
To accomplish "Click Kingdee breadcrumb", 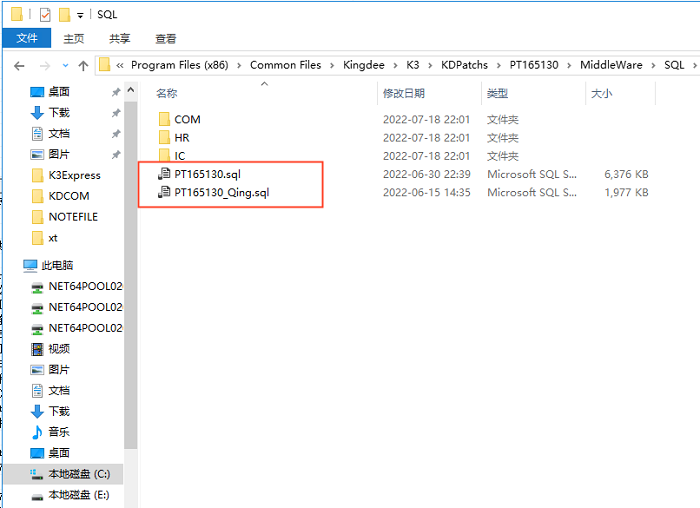I will coord(363,65).
